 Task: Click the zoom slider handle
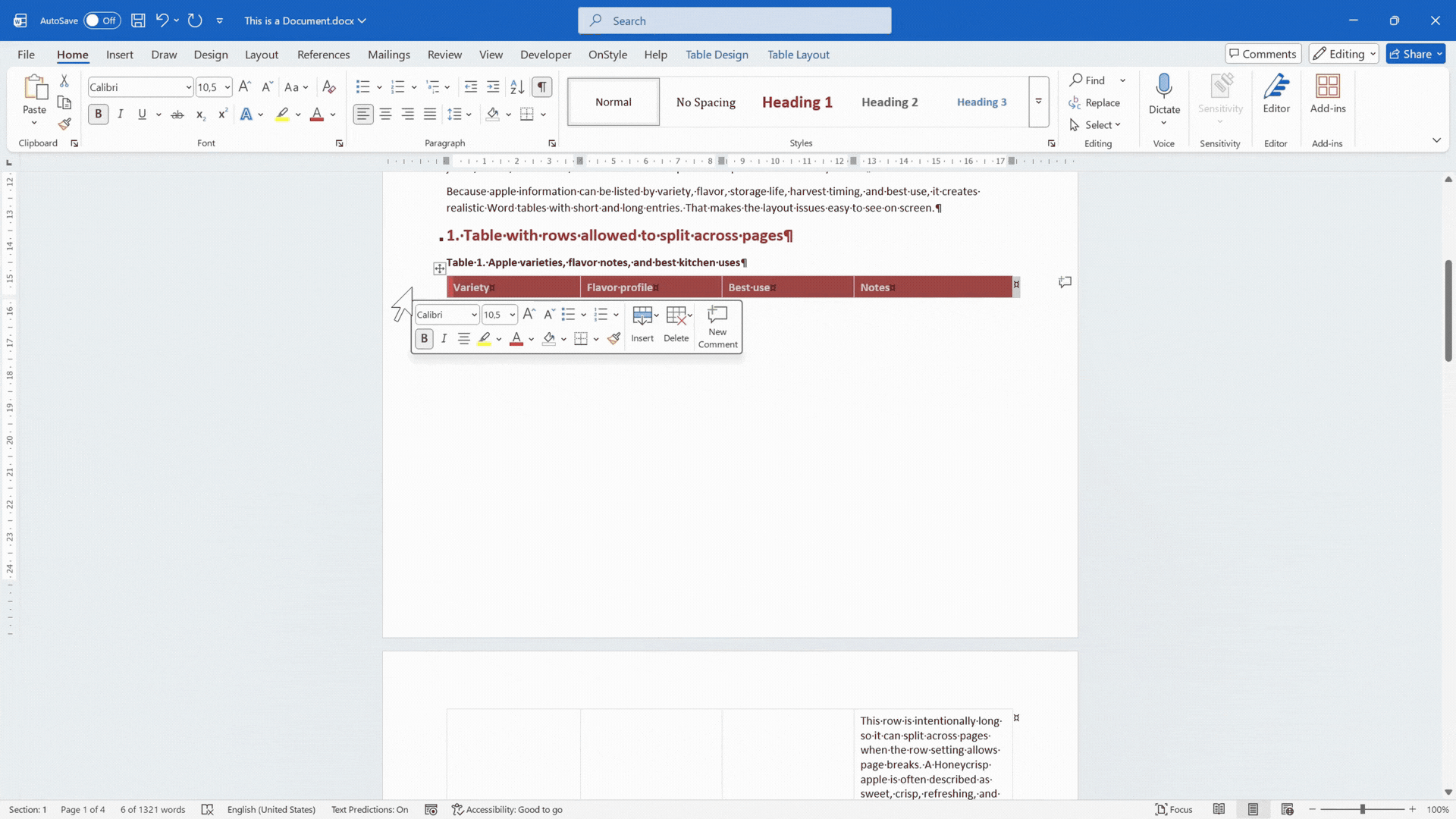click(1363, 810)
